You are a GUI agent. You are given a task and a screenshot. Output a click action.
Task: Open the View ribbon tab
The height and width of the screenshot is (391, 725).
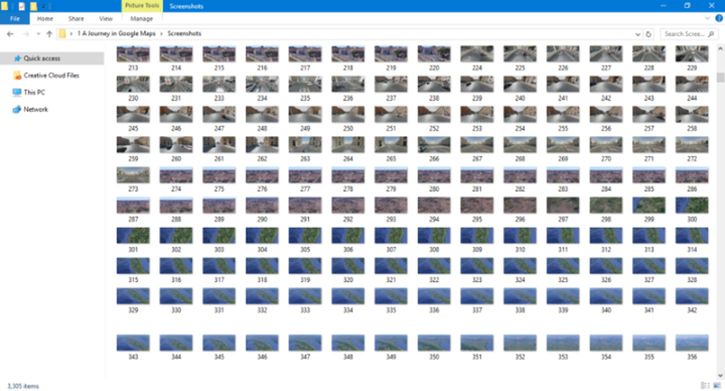(x=105, y=18)
